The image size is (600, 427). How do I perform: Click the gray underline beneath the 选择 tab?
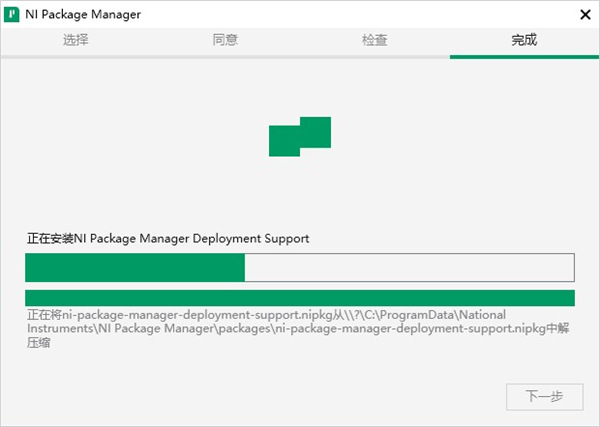[75, 57]
